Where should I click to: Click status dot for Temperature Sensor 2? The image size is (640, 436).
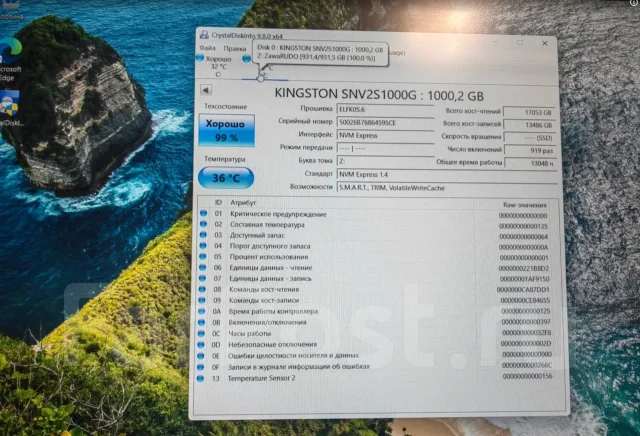tap(200, 378)
